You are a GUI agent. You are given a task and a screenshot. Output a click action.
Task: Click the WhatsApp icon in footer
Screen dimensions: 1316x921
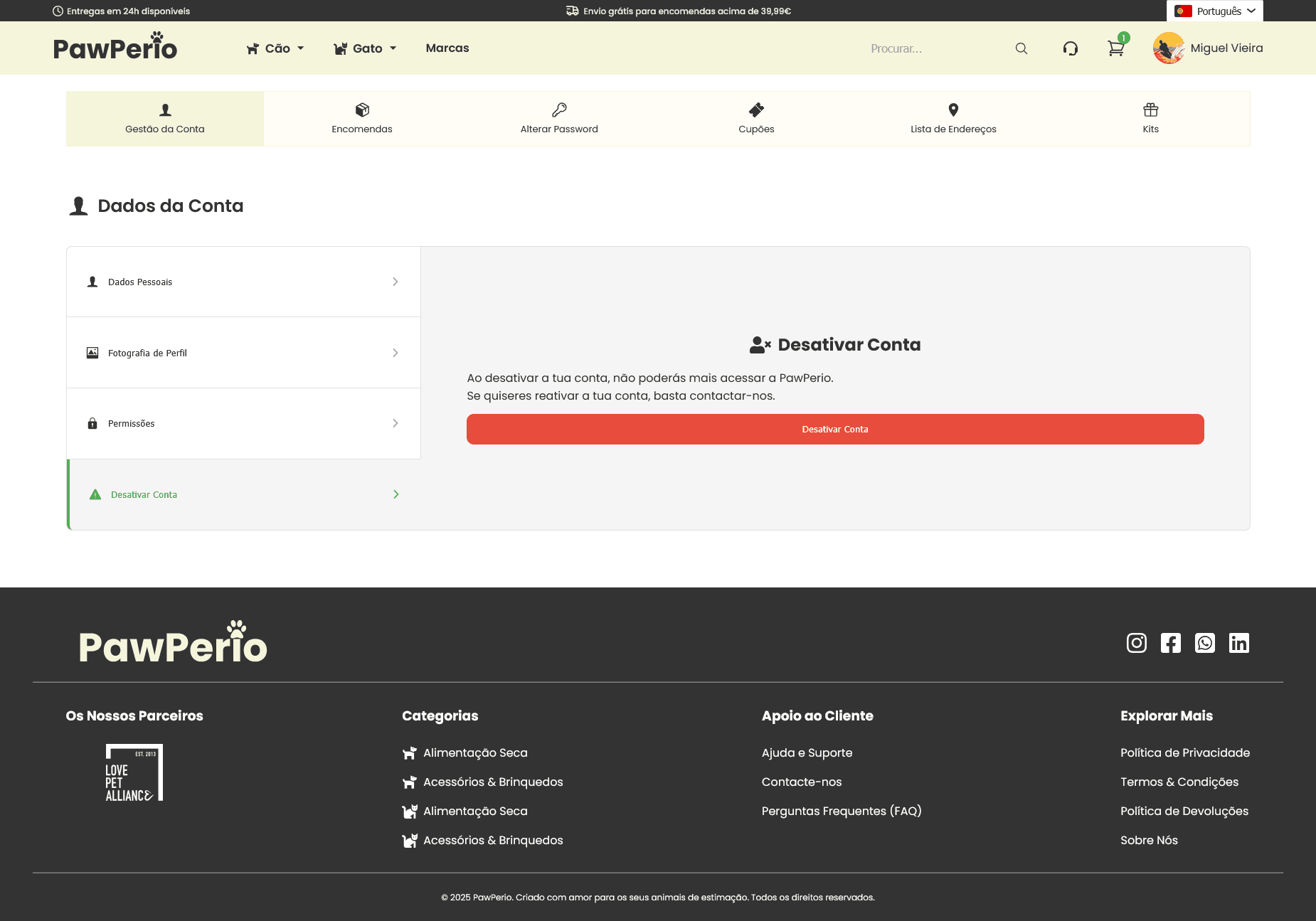coord(1205,643)
